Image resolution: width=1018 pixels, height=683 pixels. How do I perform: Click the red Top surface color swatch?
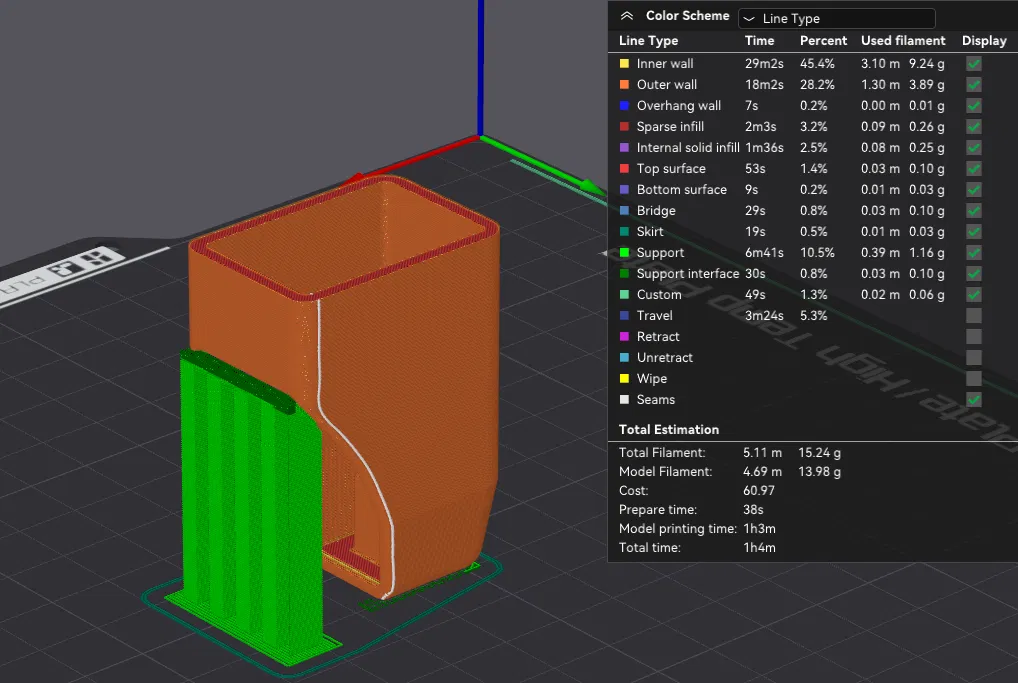click(x=625, y=168)
